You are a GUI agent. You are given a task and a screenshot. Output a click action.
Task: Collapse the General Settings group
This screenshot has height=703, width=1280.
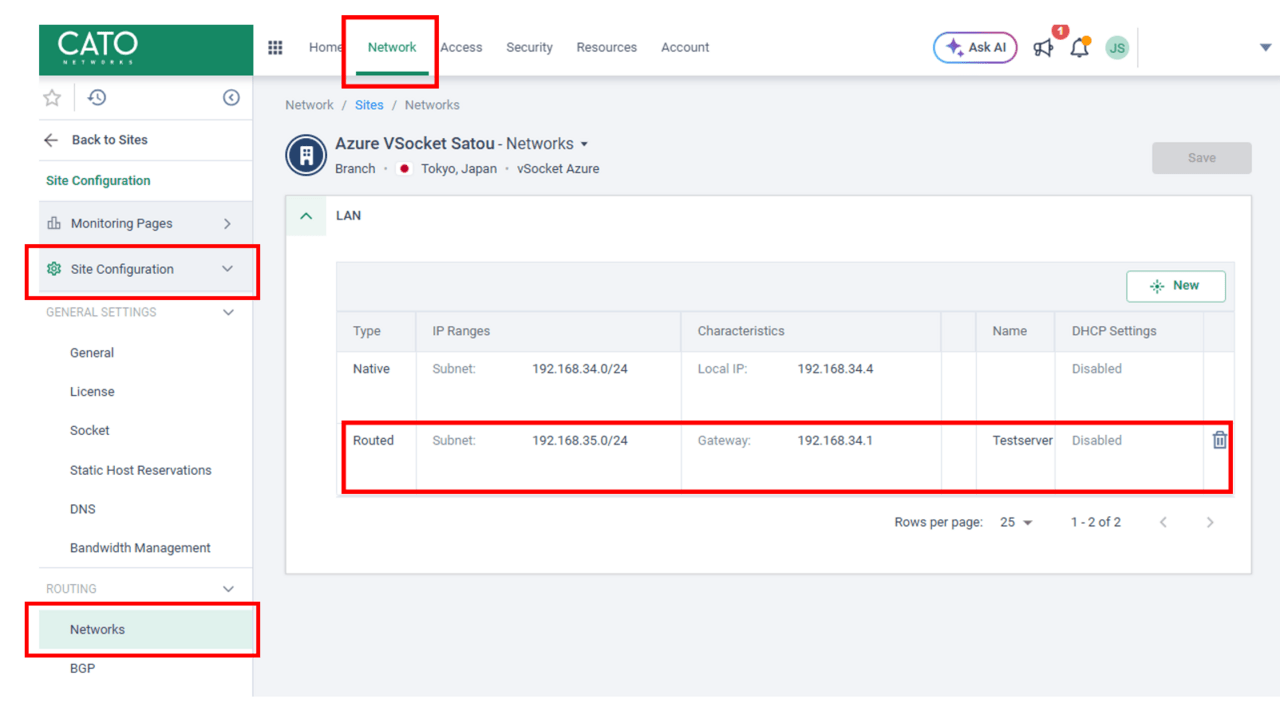(228, 312)
